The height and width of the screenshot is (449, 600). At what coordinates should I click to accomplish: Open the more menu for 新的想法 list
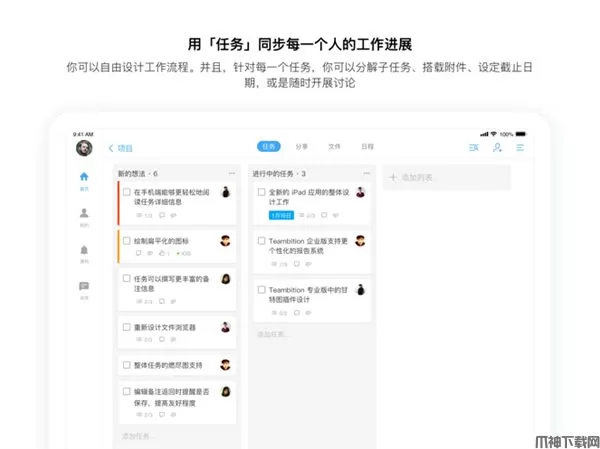click(232, 173)
